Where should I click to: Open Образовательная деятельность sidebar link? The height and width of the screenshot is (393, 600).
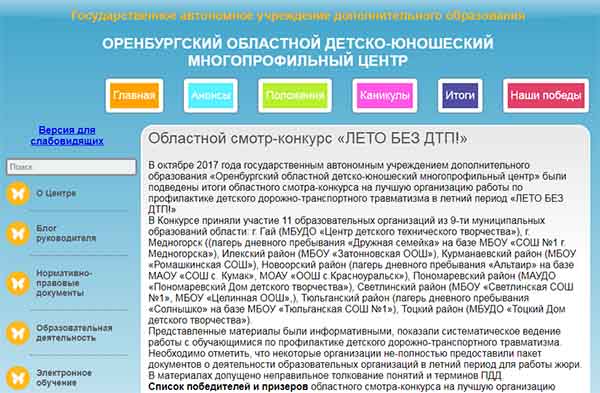tap(74, 333)
